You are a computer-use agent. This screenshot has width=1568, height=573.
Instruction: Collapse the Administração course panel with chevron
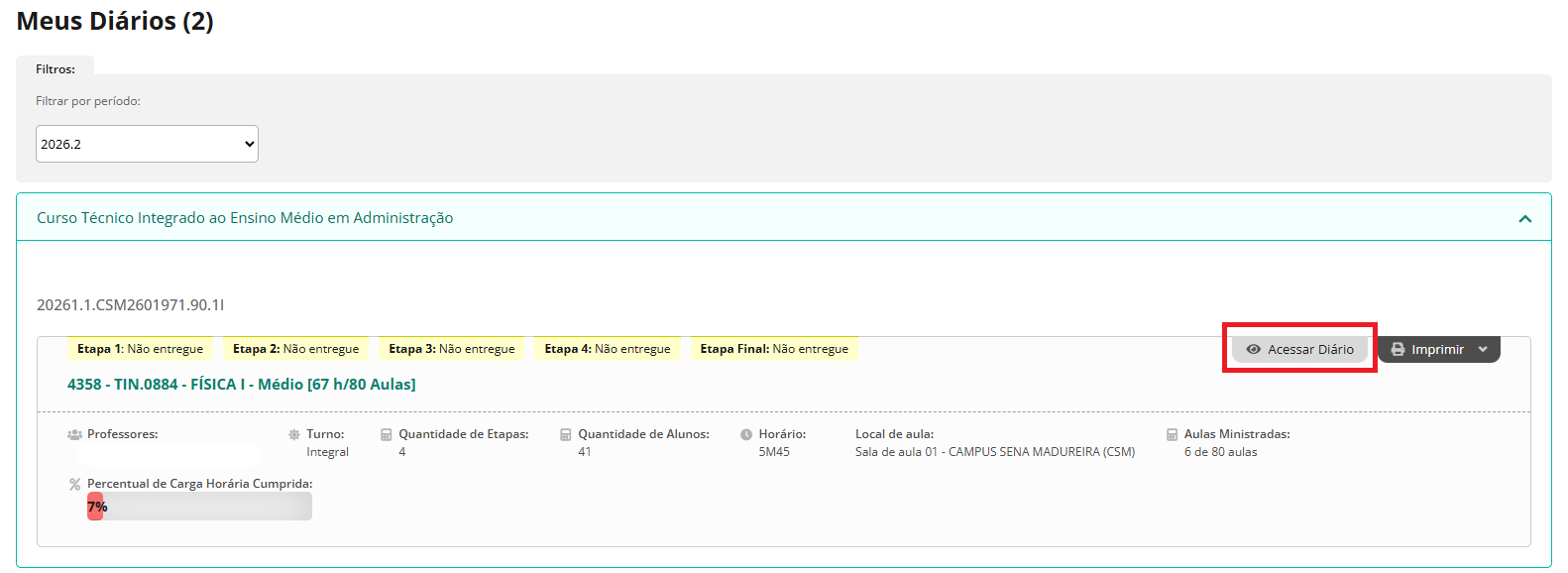(1524, 218)
